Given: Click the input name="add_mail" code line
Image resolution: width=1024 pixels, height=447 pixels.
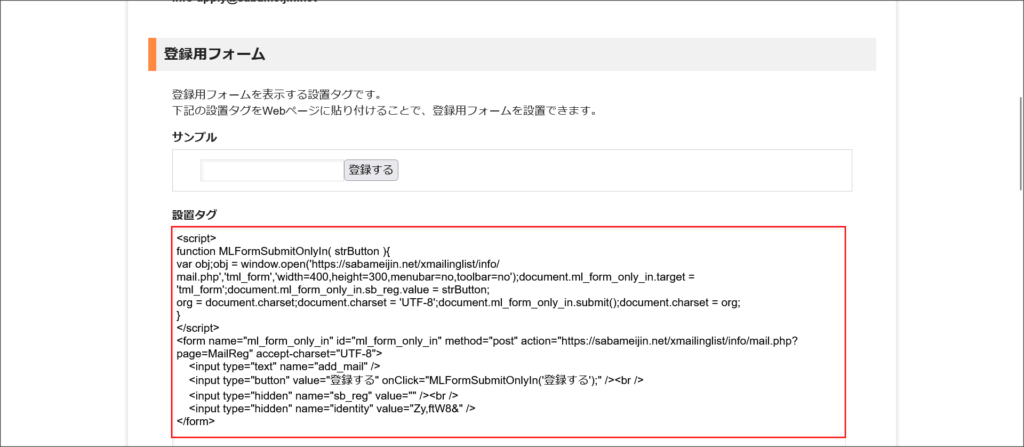Looking at the screenshot, I should point(284,367).
